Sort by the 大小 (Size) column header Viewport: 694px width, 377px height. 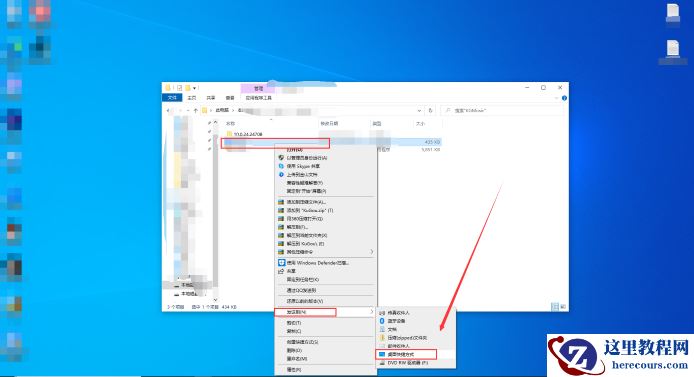420,123
